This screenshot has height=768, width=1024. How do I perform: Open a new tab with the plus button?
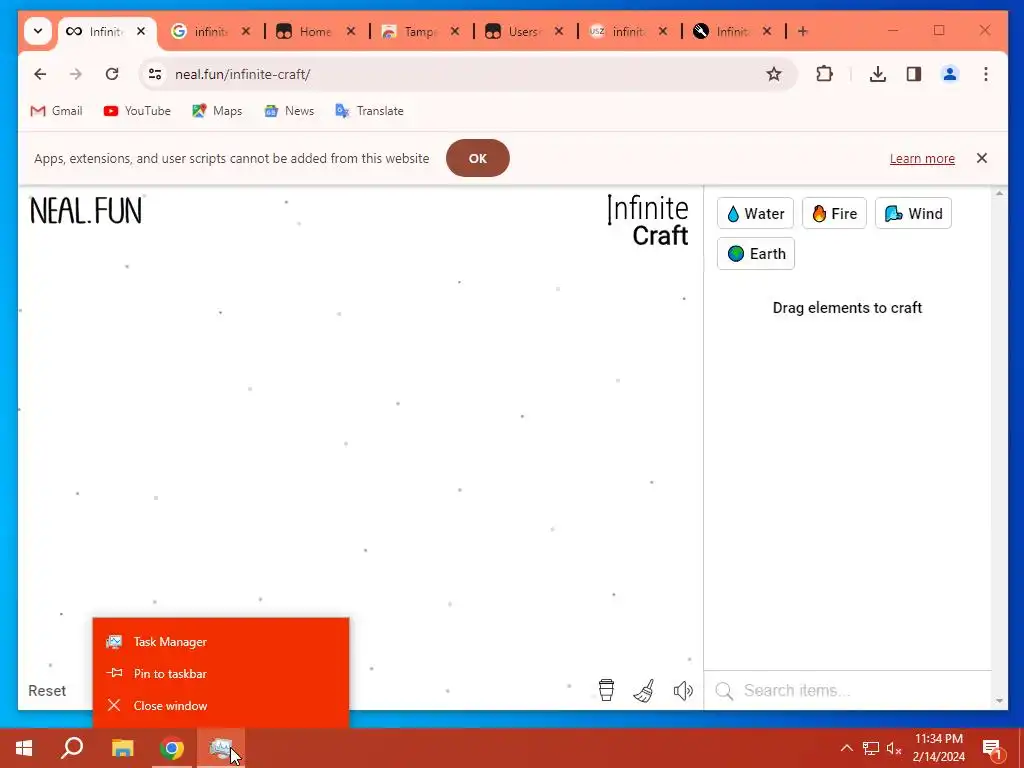pyautogui.click(x=803, y=31)
